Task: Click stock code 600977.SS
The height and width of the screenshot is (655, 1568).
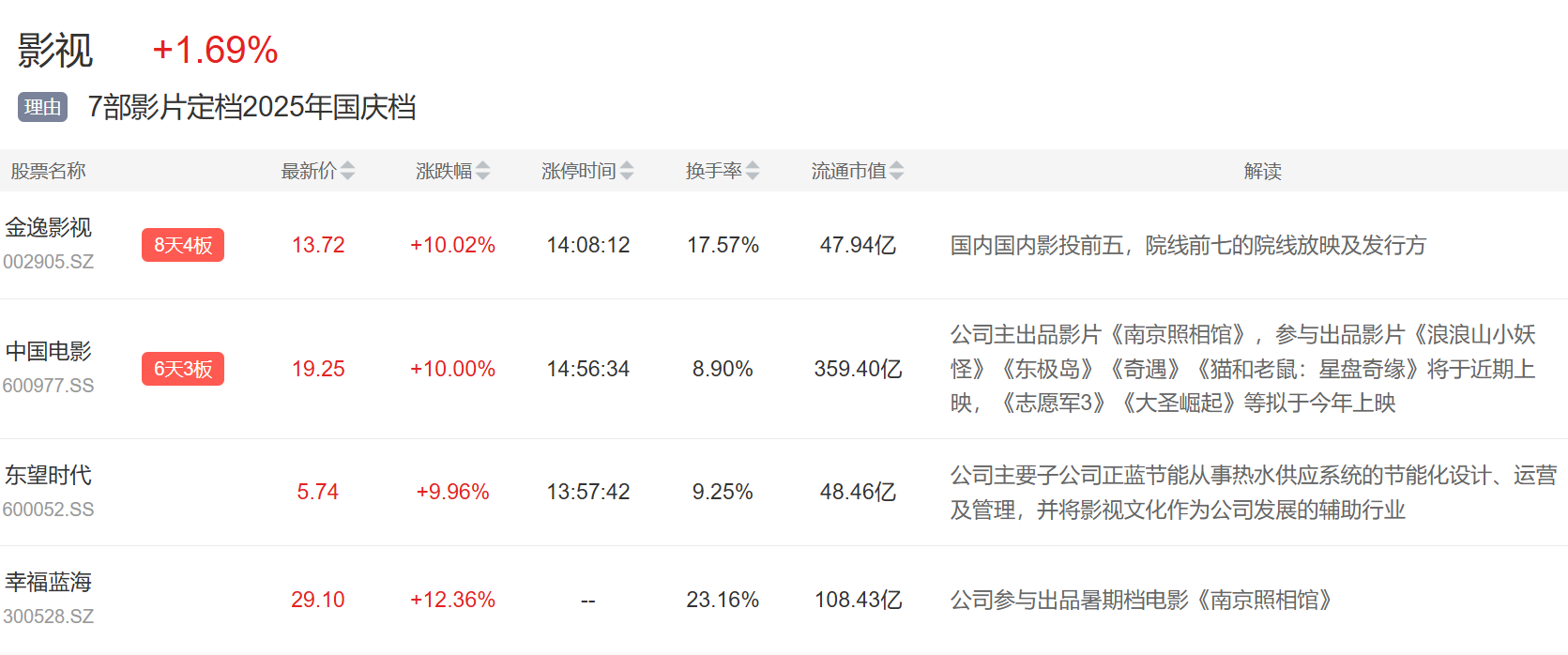Action: 49,386
